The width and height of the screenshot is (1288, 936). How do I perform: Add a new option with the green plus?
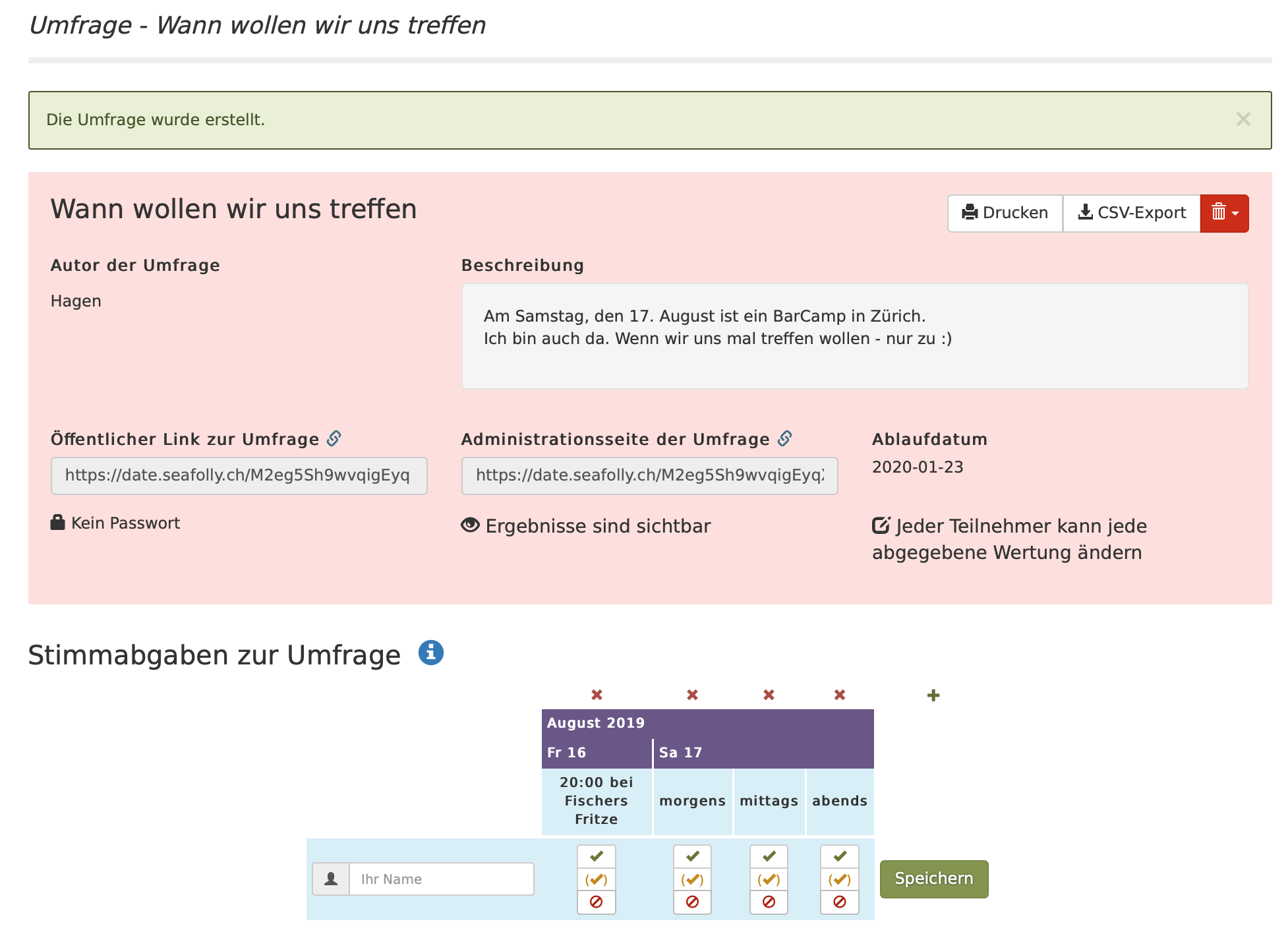933,694
